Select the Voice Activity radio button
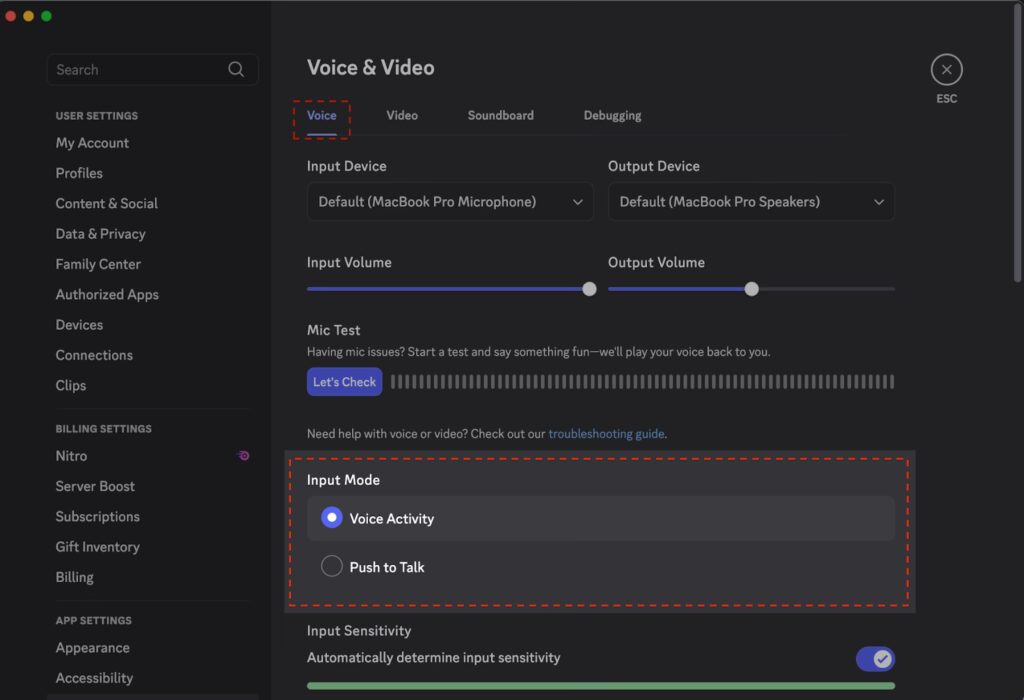Viewport: 1024px width, 700px height. tap(332, 518)
